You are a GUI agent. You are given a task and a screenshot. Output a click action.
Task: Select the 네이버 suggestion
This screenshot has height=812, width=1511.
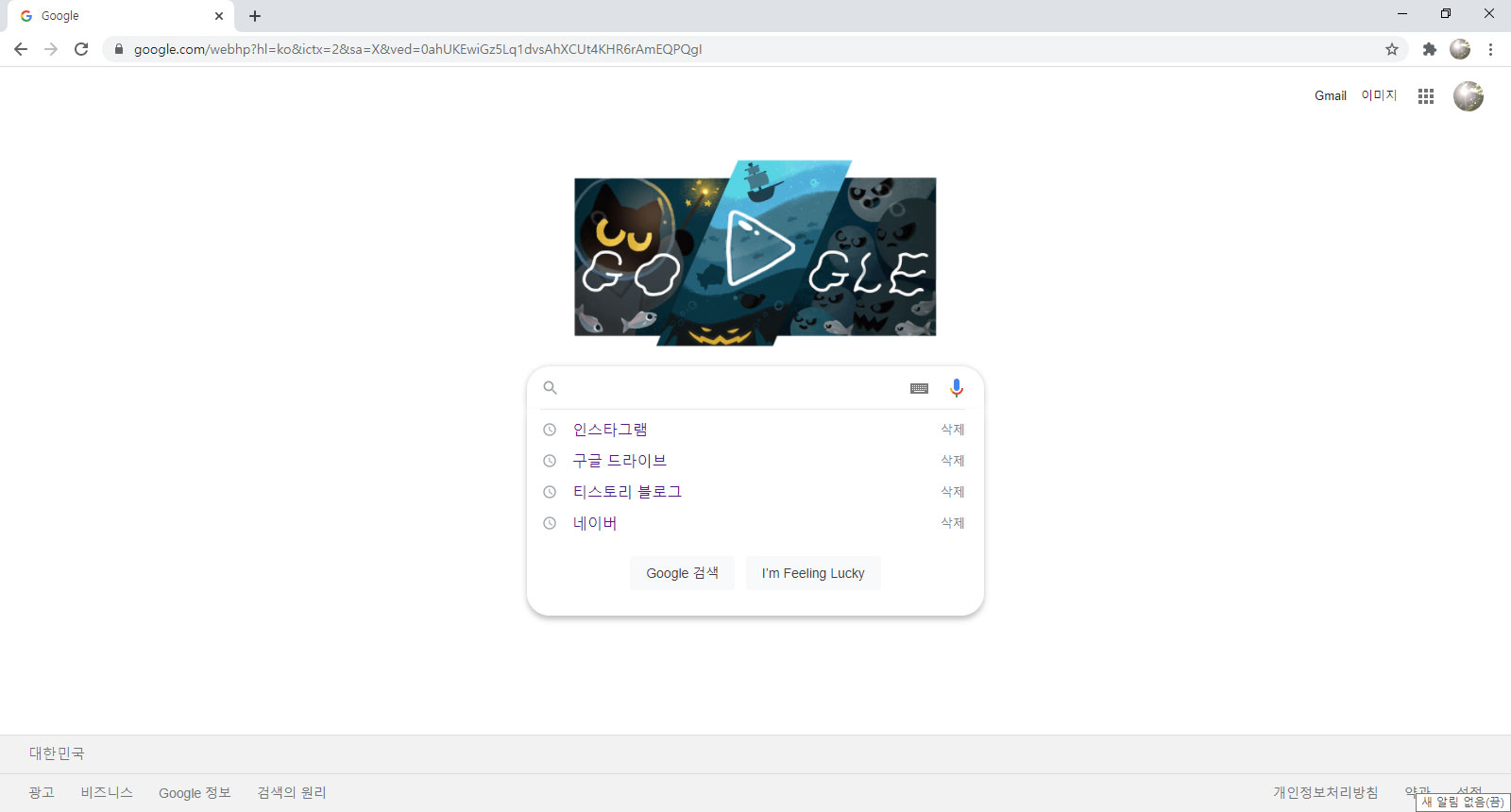[x=595, y=523]
